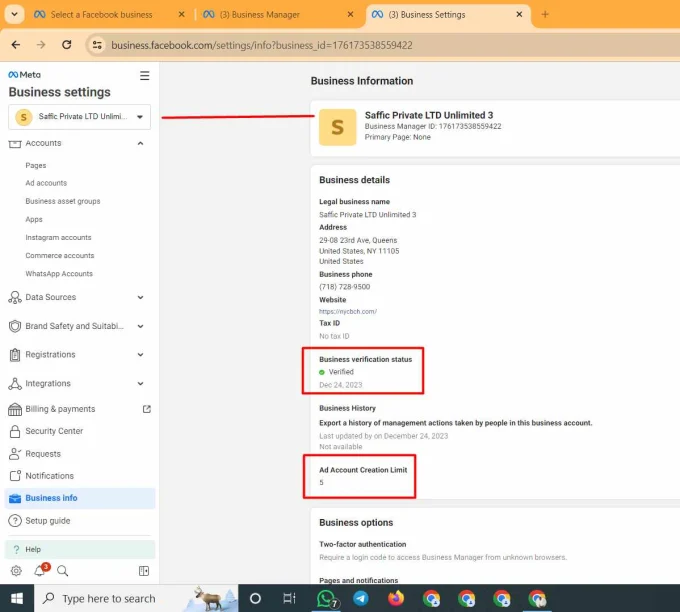The image size is (680, 612).
Task: Collapse the sidebar using hamburger menu icon
Action: click(x=144, y=75)
